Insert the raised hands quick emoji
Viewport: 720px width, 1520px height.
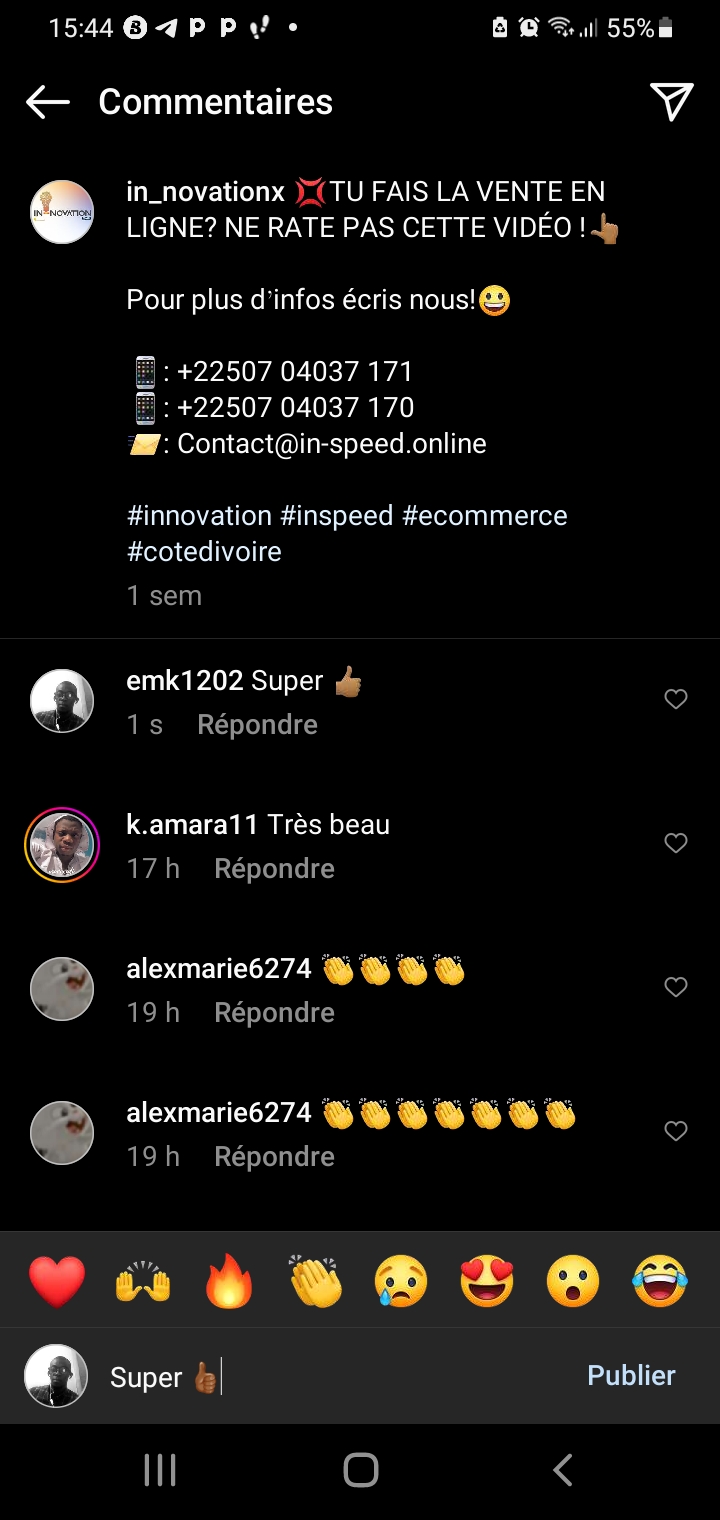(143, 1281)
